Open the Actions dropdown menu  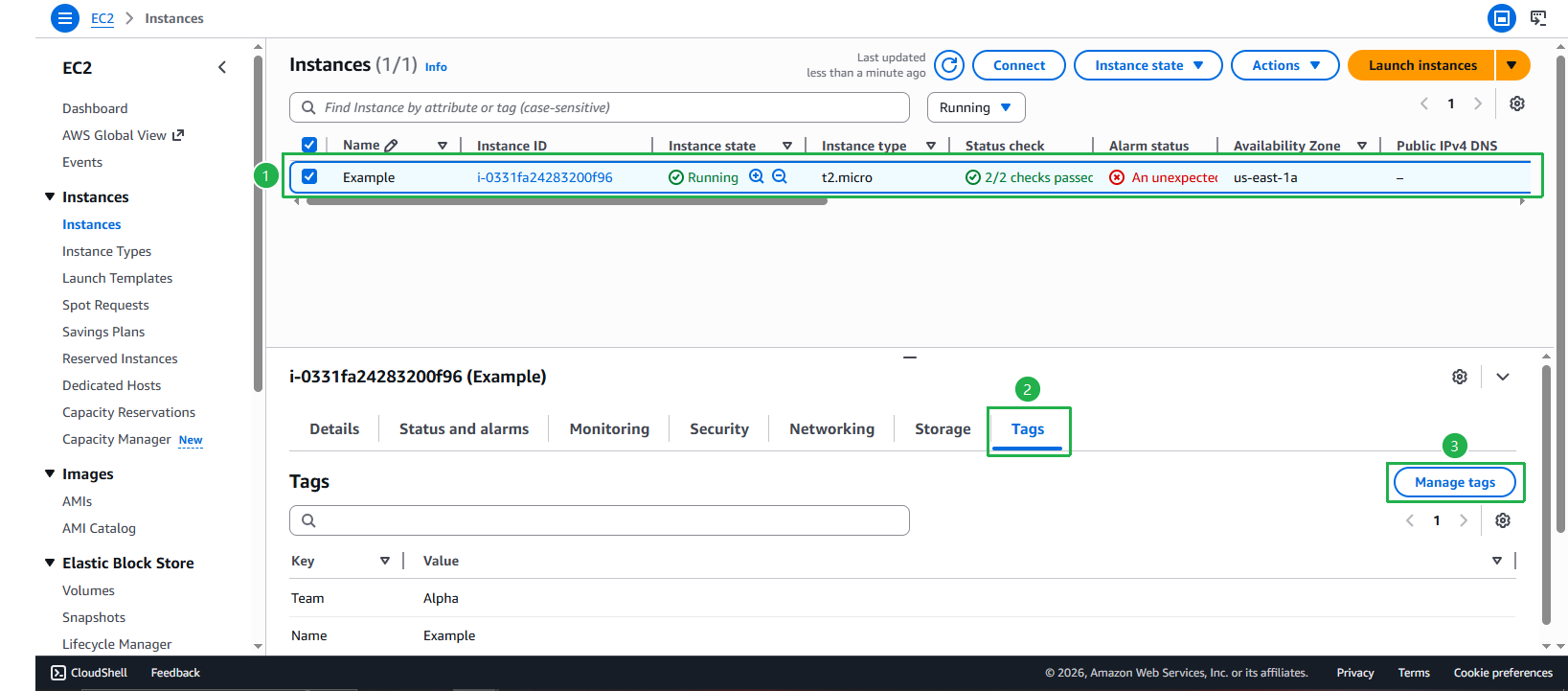point(1285,65)
